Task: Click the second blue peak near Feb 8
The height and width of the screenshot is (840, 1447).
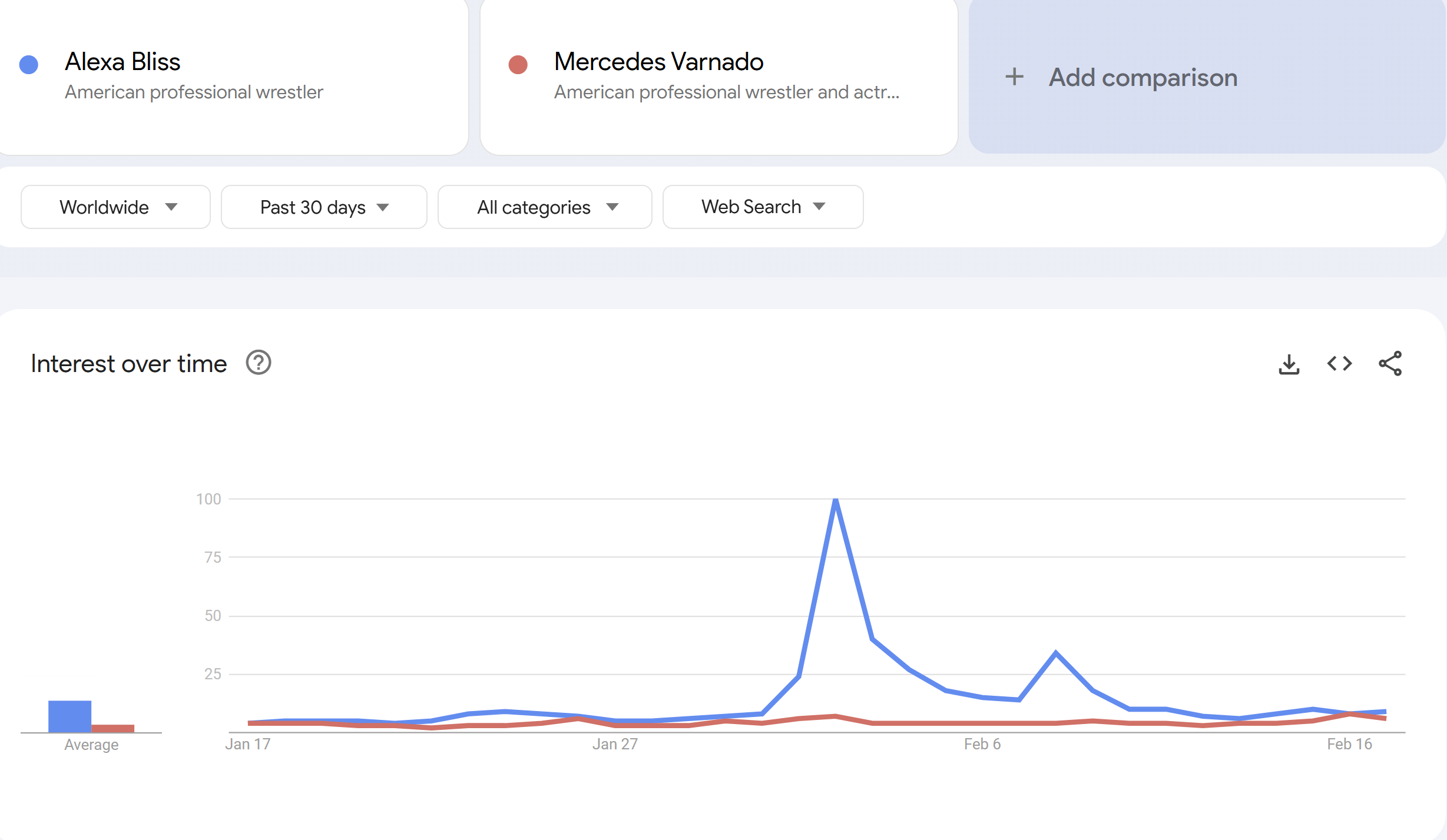Action: click(1055, 653)
